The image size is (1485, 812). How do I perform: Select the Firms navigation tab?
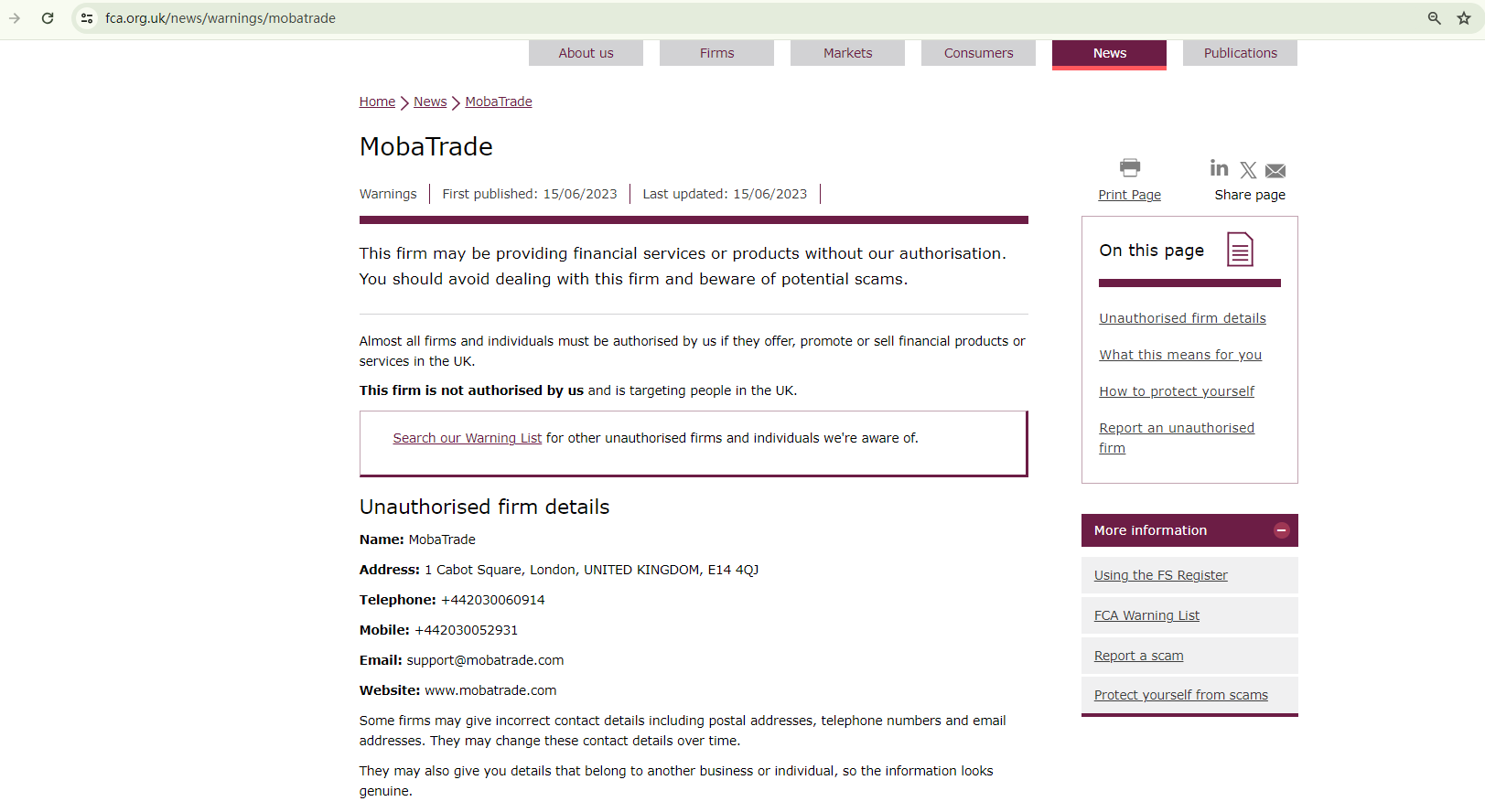716,53
